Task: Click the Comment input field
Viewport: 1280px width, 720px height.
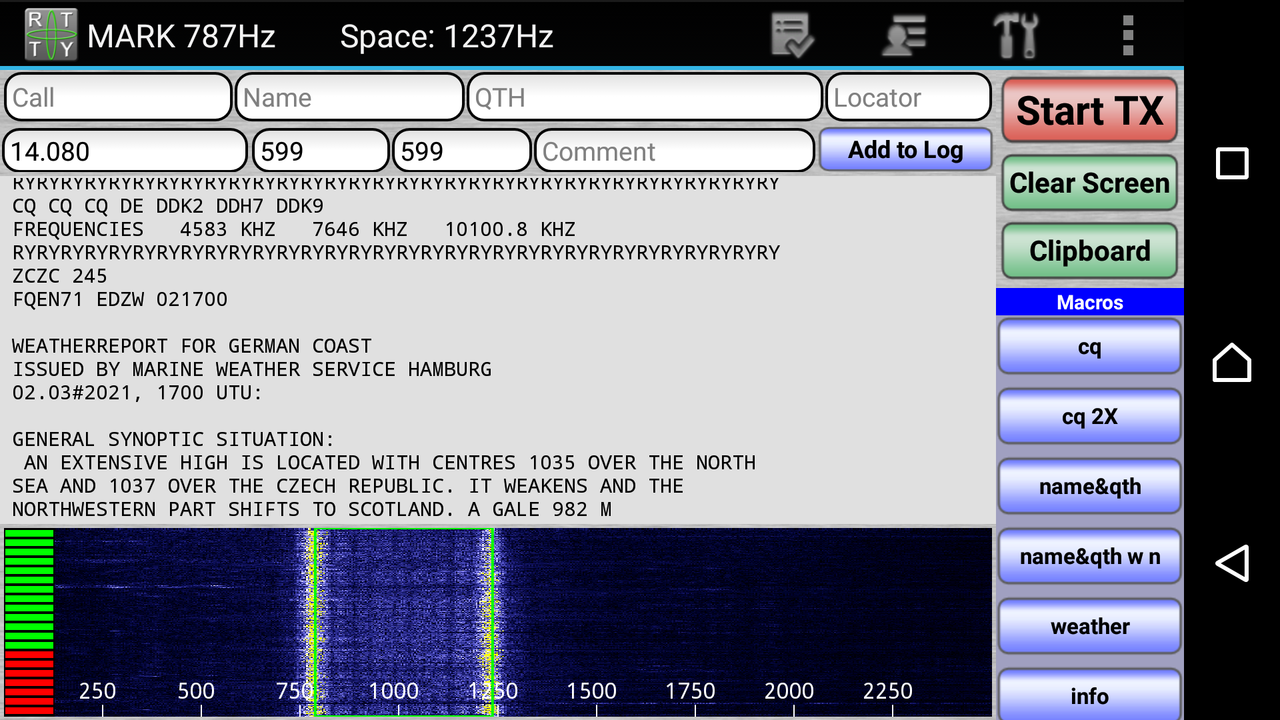Action: coord(675,152)
